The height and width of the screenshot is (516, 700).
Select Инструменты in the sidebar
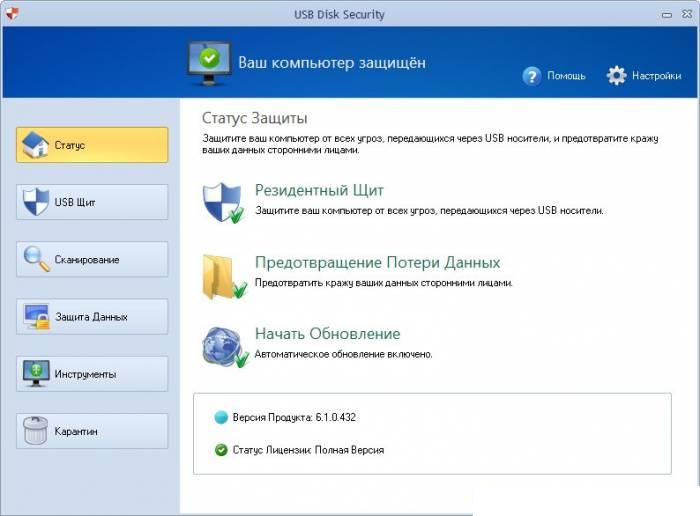[92, 374]
